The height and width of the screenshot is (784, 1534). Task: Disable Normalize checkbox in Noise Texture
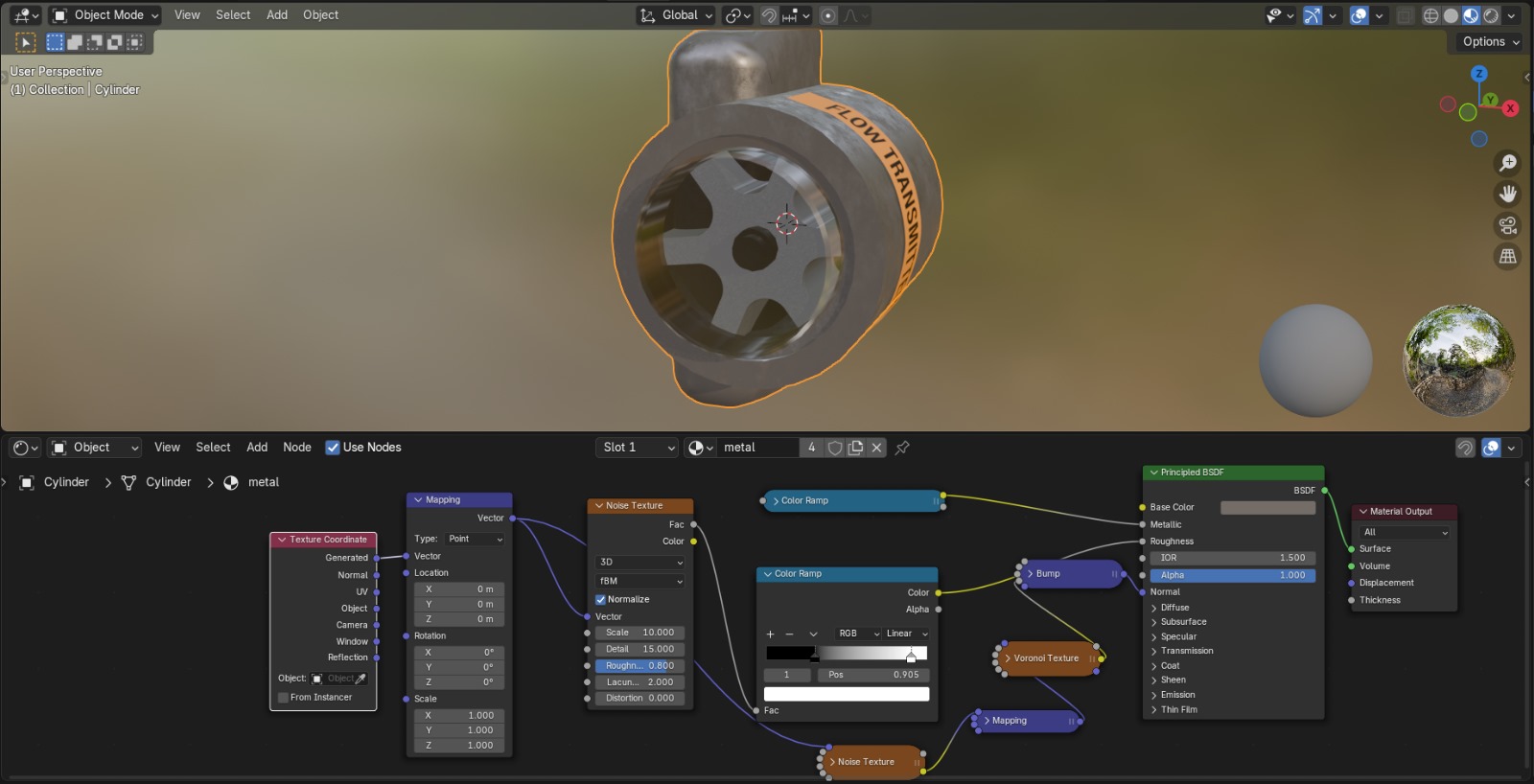(601, 600)
